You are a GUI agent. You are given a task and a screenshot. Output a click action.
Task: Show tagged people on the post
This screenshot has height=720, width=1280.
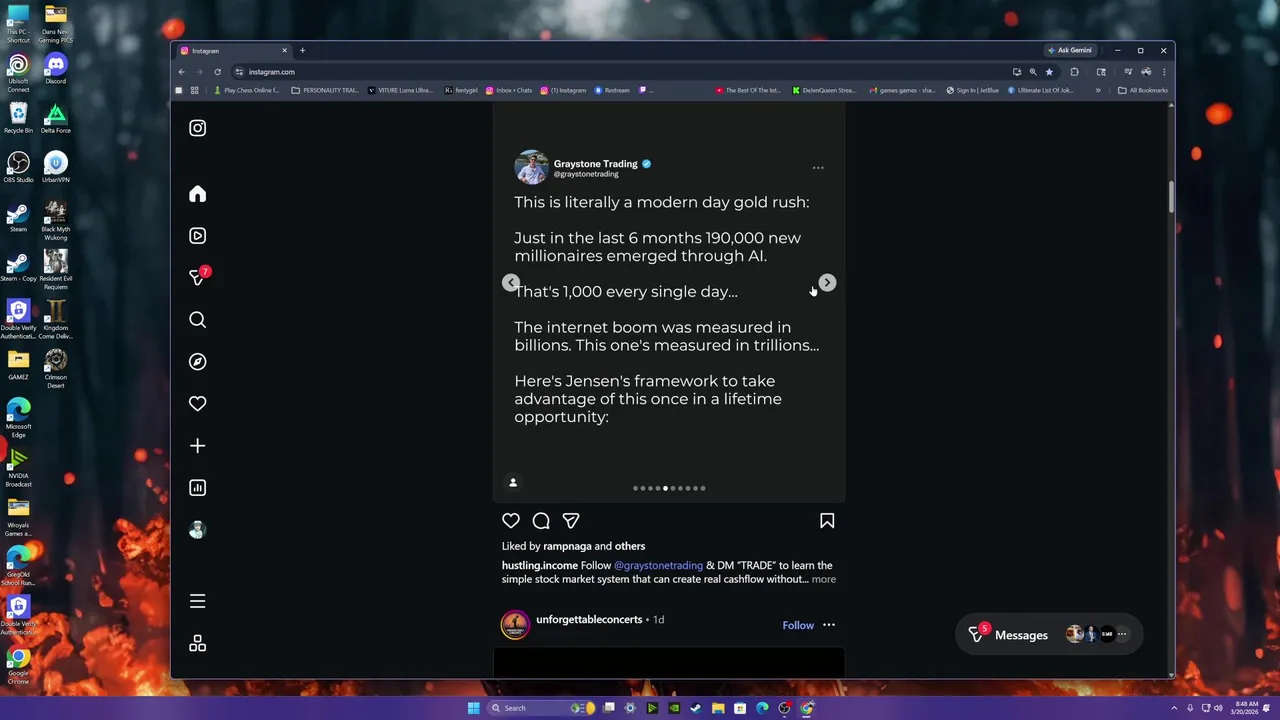tap(513, 483)
